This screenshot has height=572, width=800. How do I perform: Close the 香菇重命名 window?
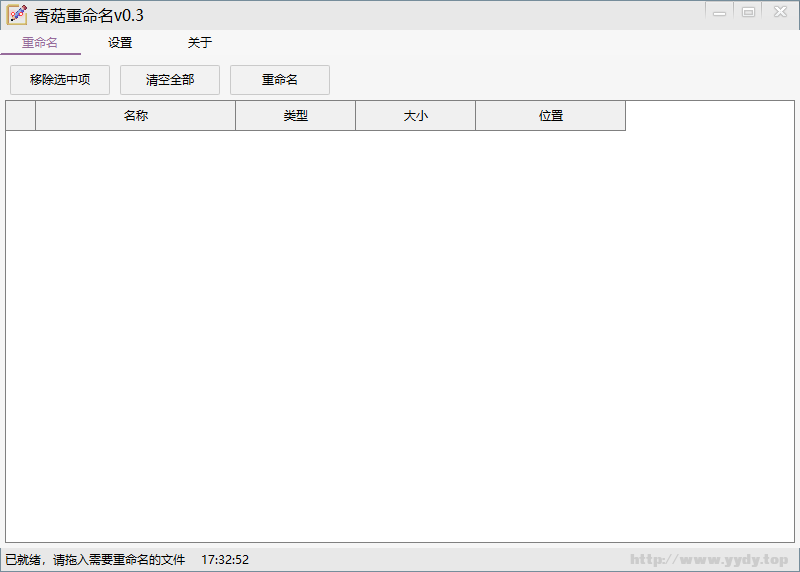(780, 12)
